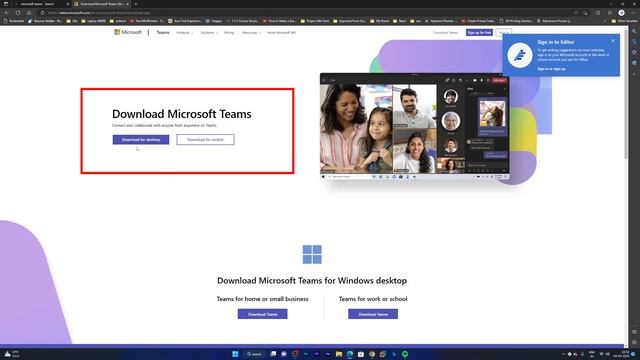
Task: Click the Microsoft logo
Action: [128, 32]
